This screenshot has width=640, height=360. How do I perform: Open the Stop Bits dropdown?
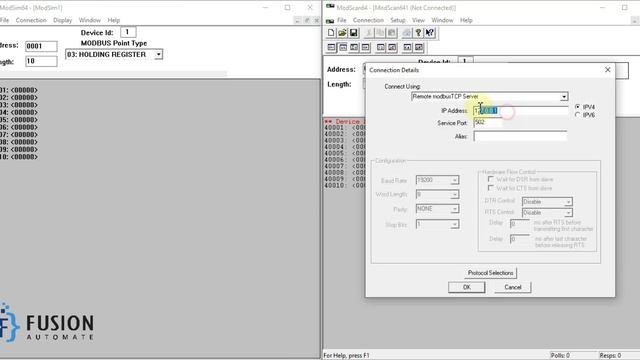coord(454,224)
